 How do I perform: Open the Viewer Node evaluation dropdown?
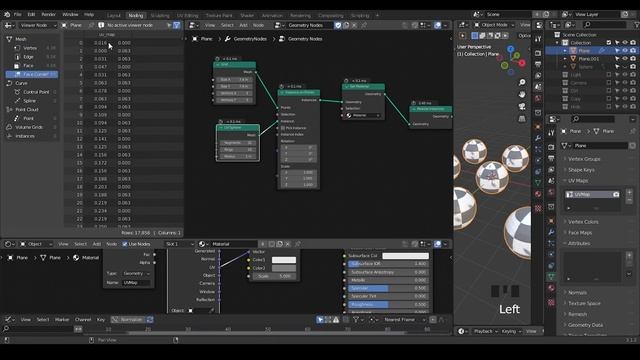tap(38, 25)
